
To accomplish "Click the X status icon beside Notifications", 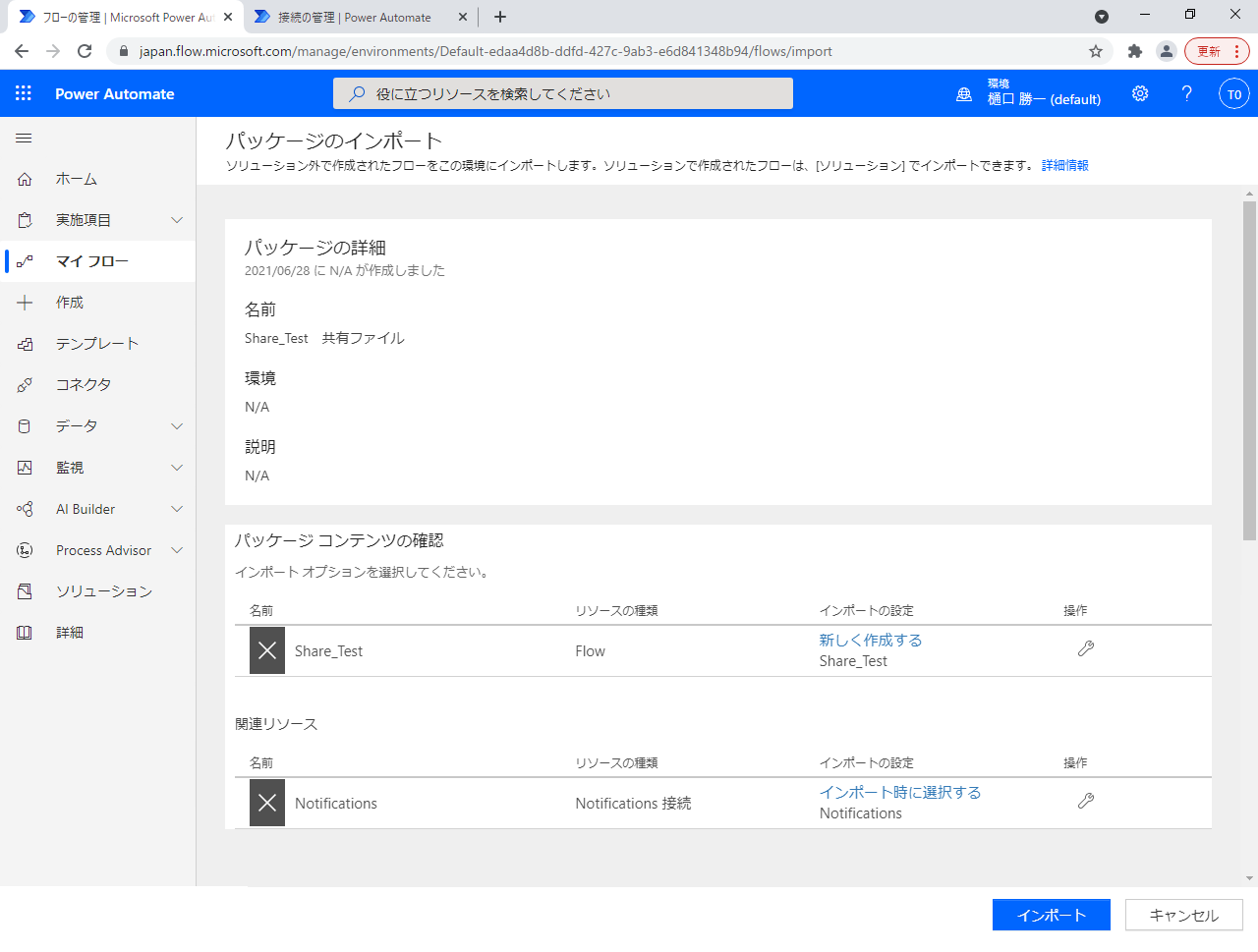I will click(x=267, y=803).
